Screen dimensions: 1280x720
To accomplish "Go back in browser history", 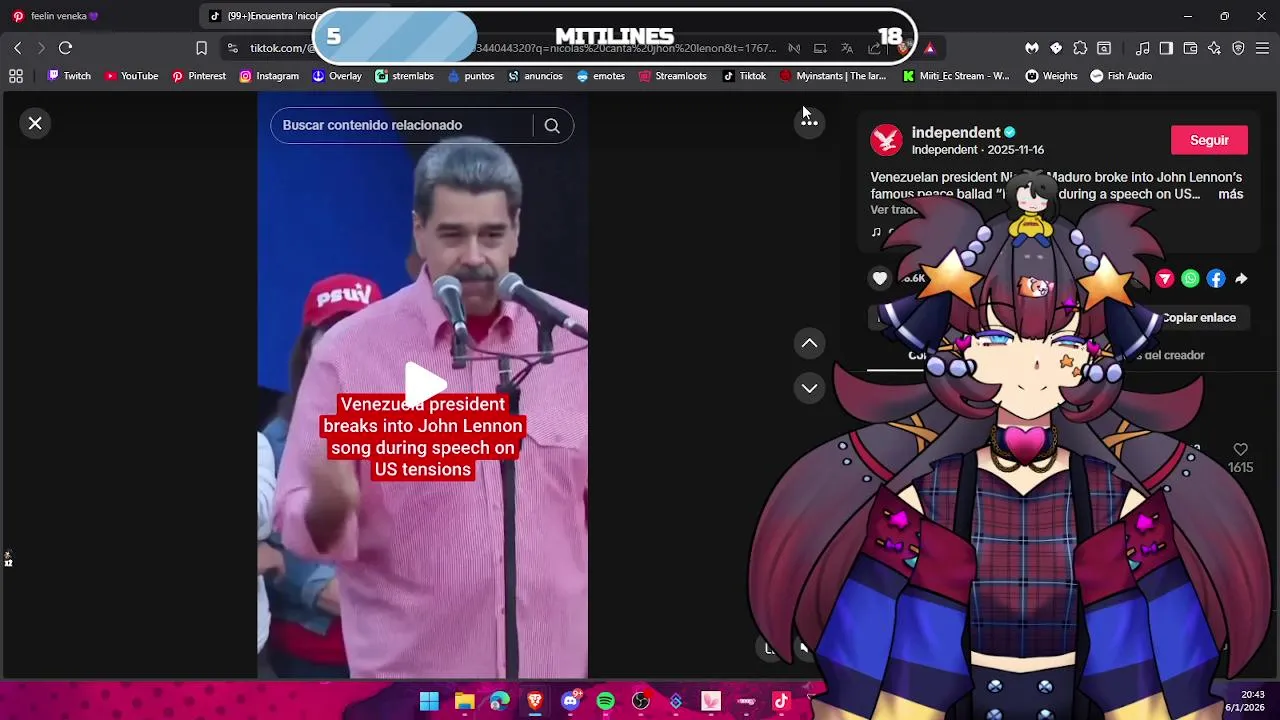I will click(17, 48).
